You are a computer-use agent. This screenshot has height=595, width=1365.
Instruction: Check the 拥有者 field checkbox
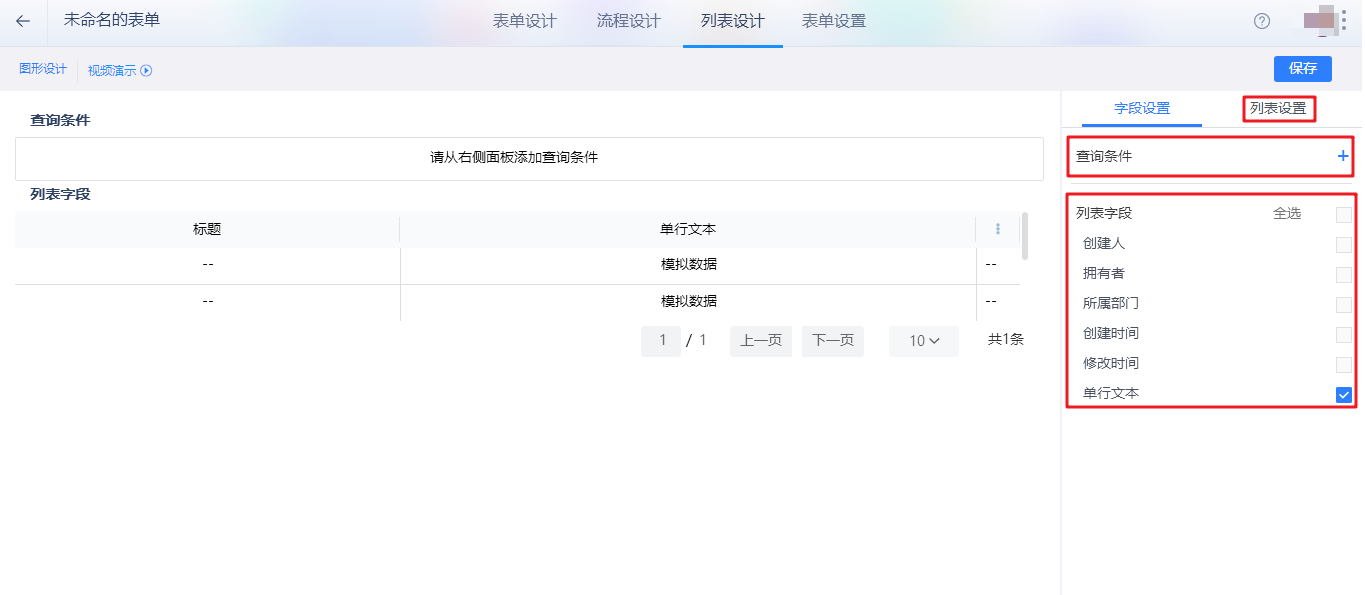pos(1343,274)
